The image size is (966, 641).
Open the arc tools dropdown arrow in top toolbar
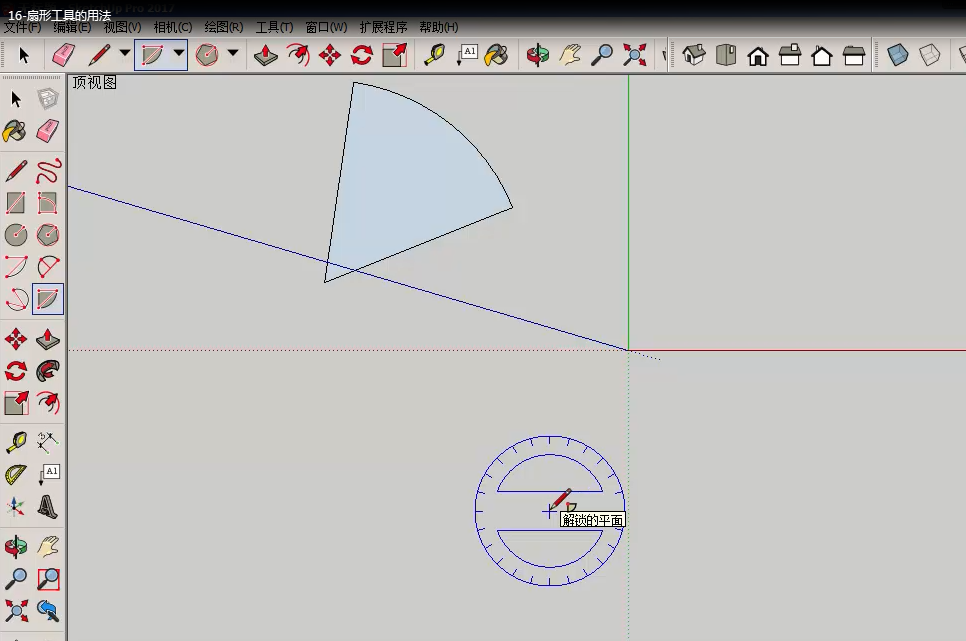pyautogui.click(x=179, y=53)
